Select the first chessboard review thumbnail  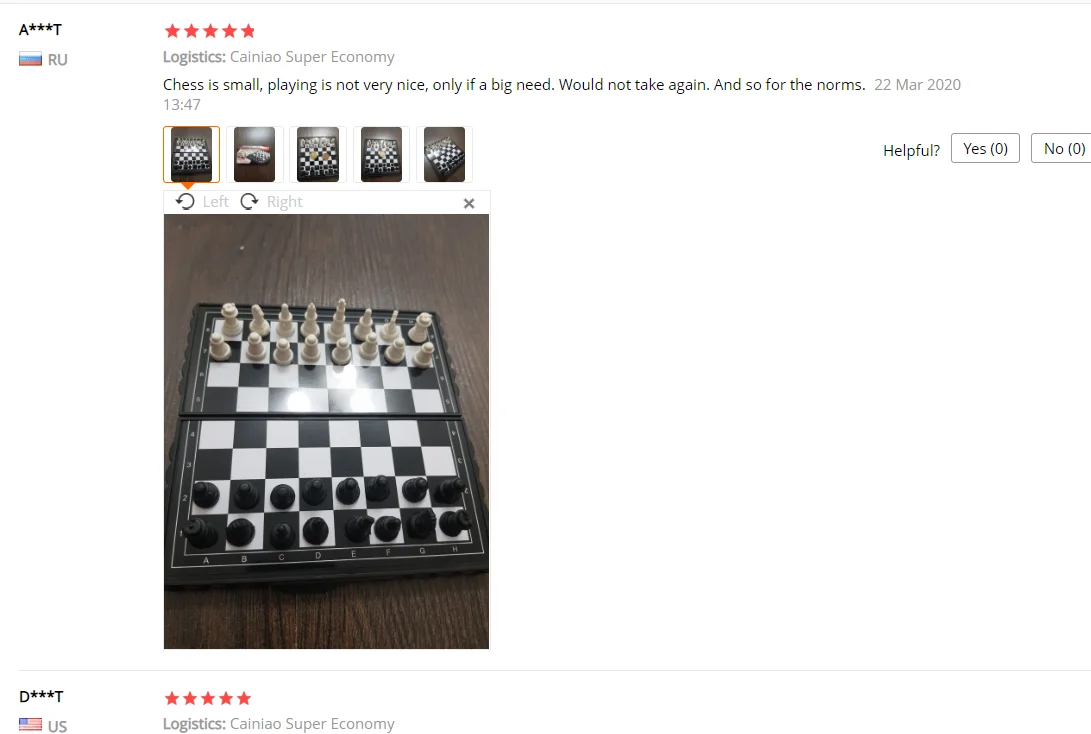[x=191, y=154]
